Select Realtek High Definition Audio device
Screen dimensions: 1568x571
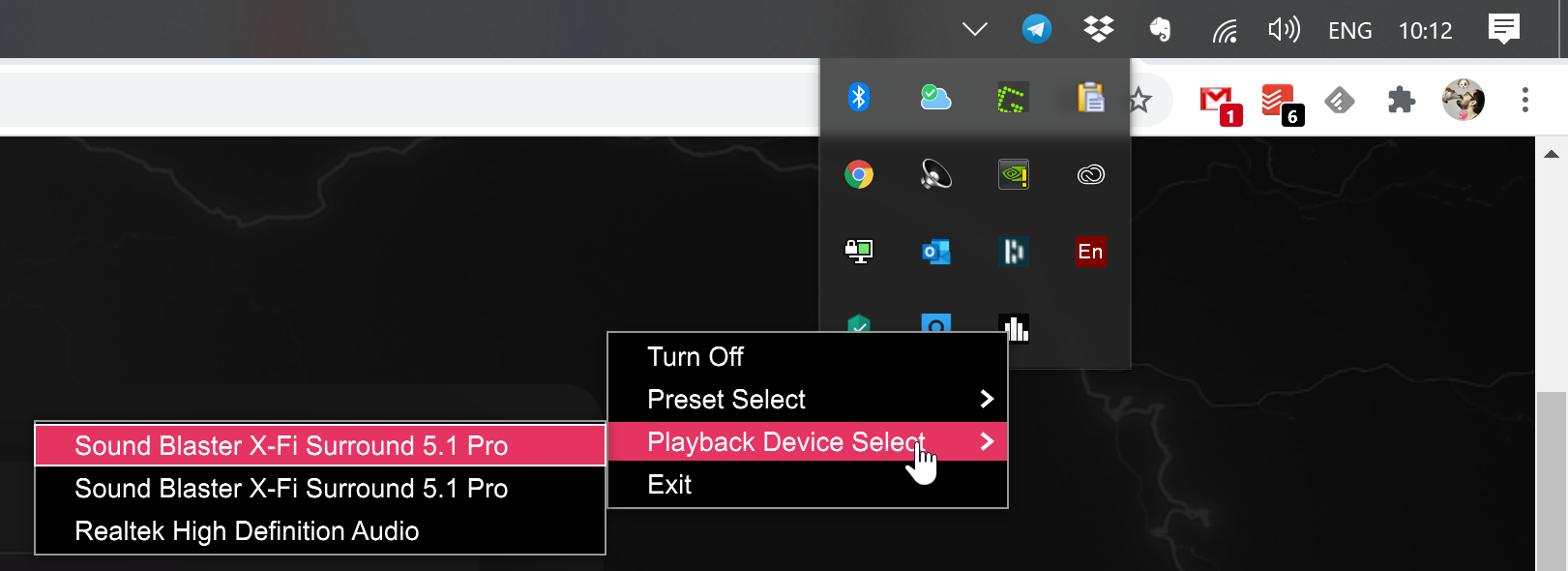pos(320,530)
